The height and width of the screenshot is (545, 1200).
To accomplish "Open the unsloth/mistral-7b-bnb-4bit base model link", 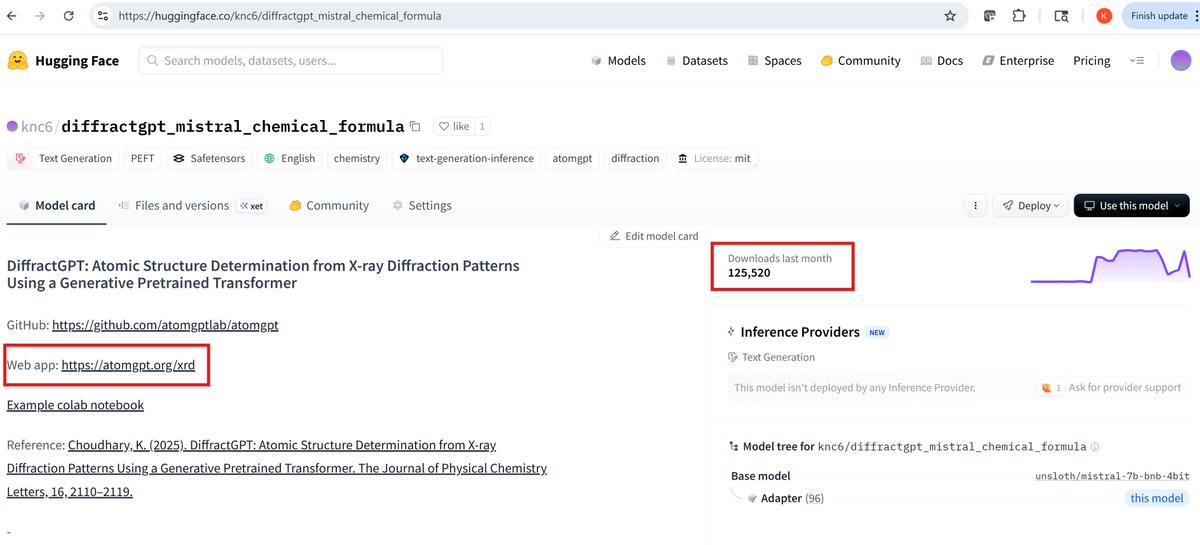I will click(x=1112, y=476).
